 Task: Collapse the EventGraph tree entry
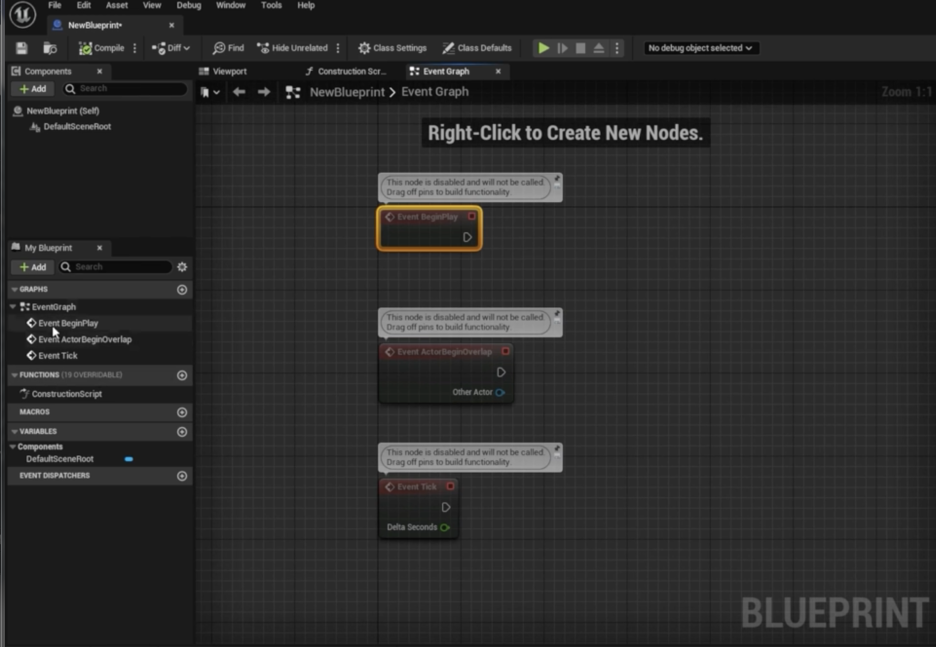pos(13,307)
